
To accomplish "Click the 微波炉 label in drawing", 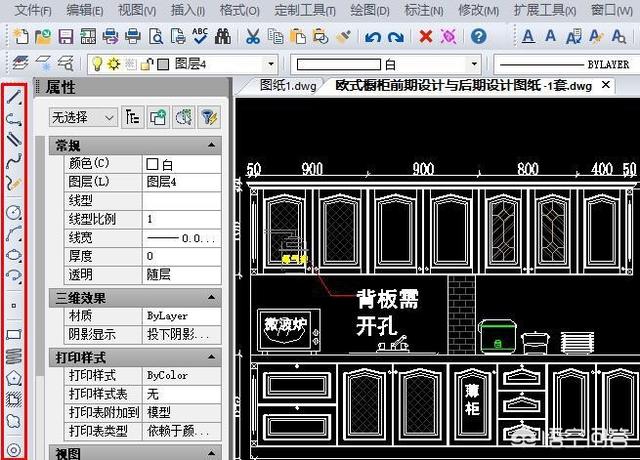I will click(x=286, y=324).
